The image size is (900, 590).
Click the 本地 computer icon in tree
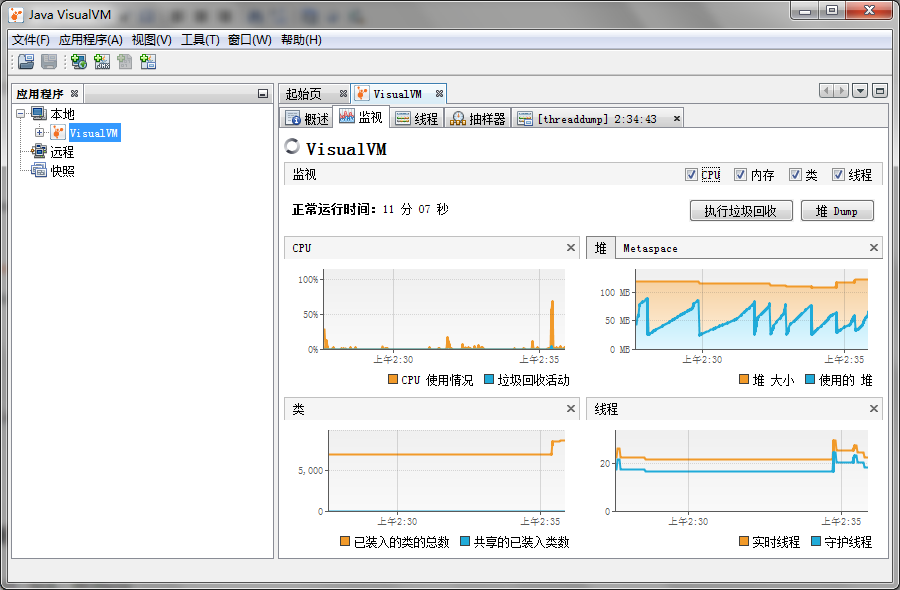[39, 114]
